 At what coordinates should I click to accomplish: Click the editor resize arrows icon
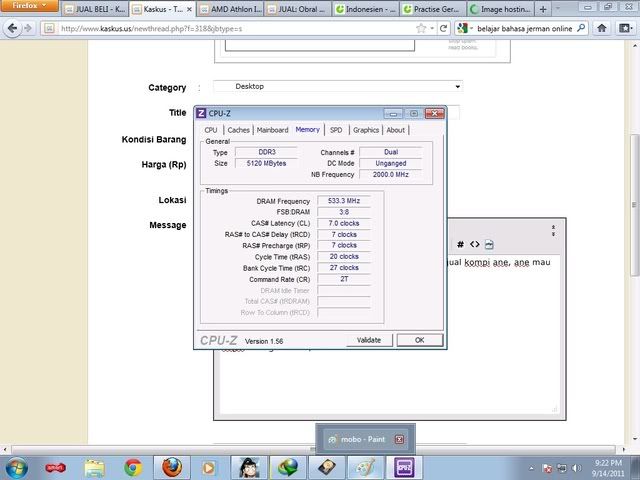click(553, 231)
